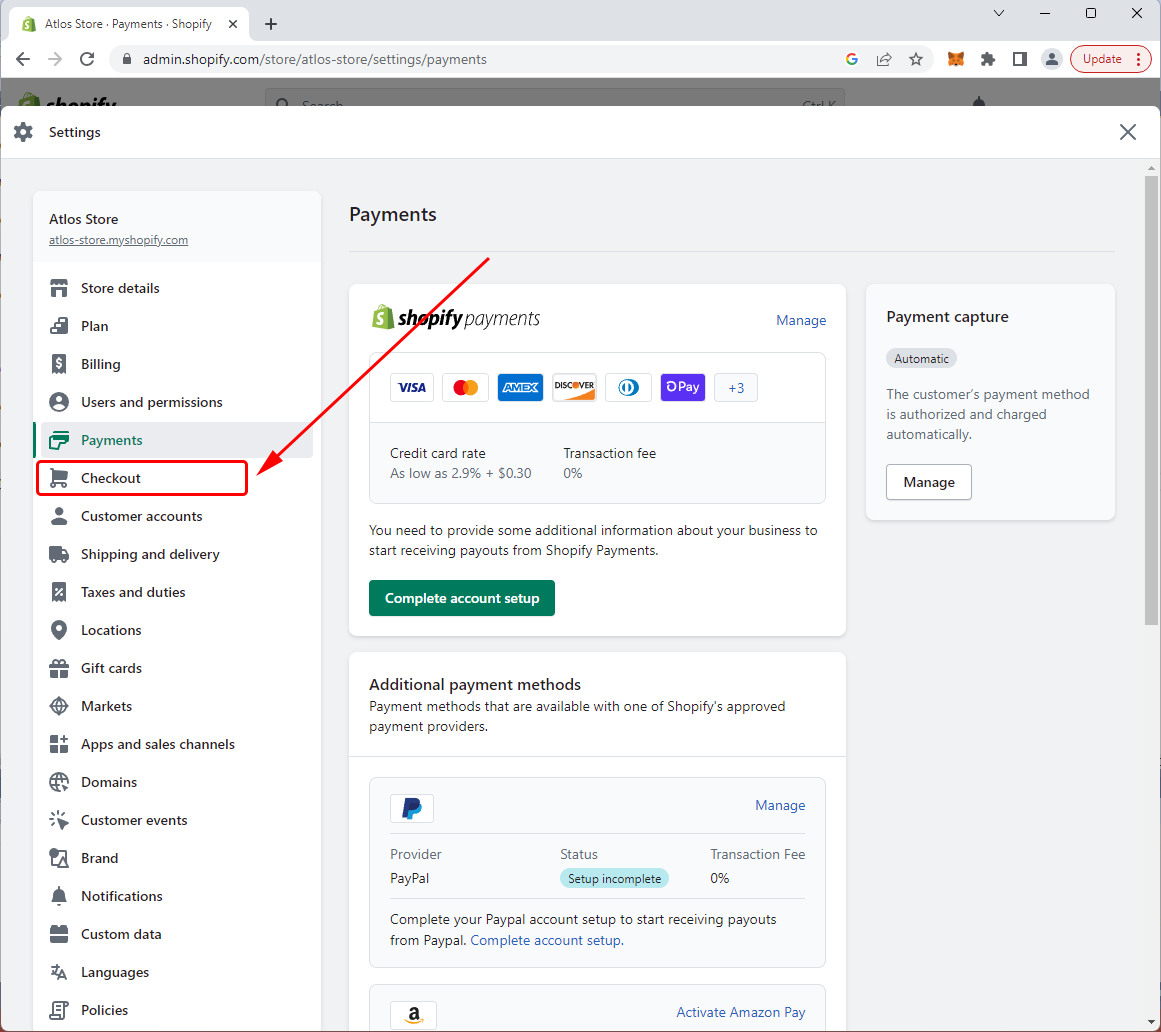The width and height of the screenshot is (1161, 1032).
Task: Click Complete account setup button
Action: point(462,598)
